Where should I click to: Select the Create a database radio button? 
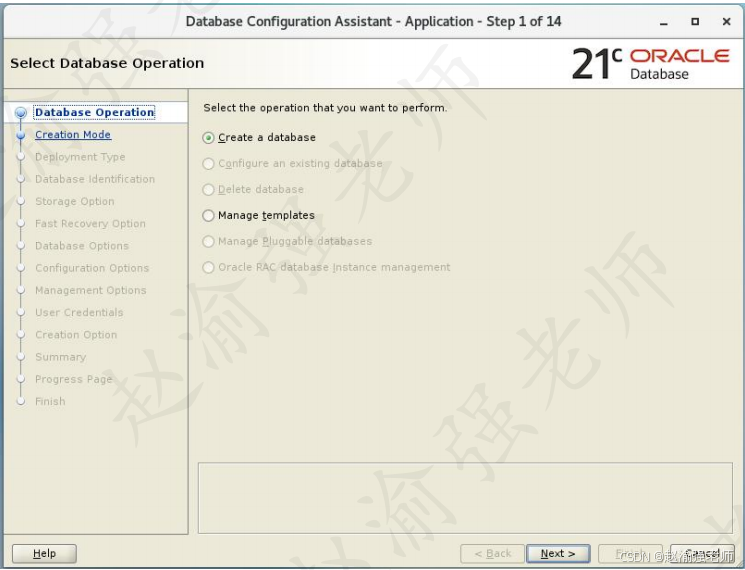(208, 138)
